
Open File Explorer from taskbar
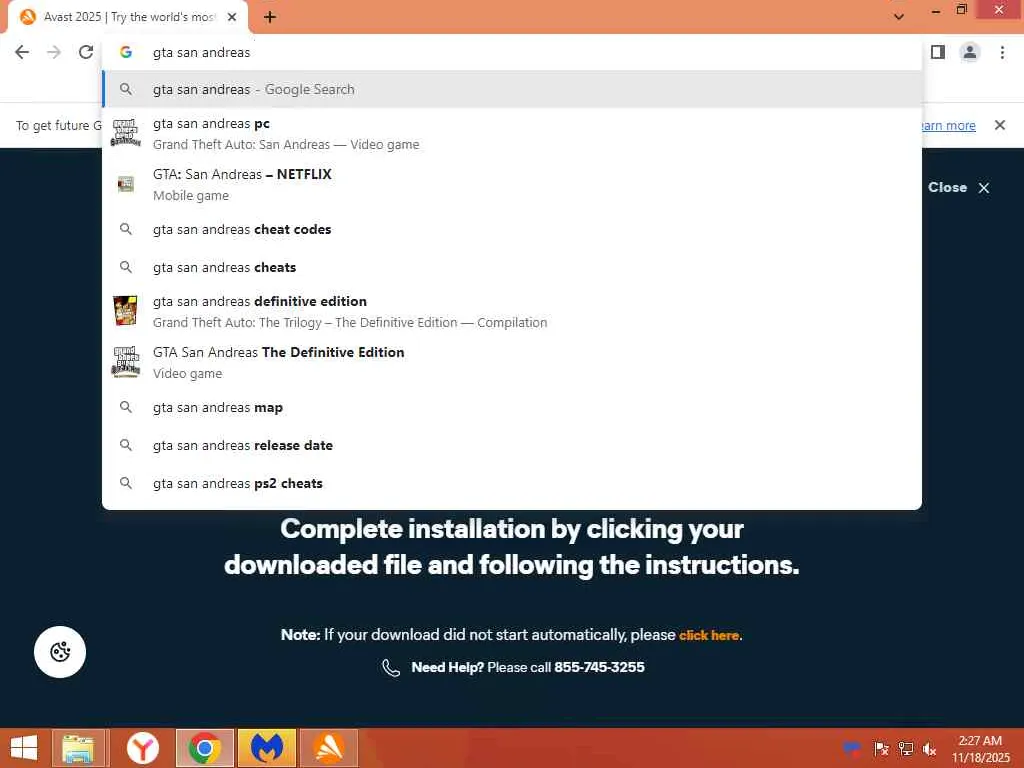(78, 748)
